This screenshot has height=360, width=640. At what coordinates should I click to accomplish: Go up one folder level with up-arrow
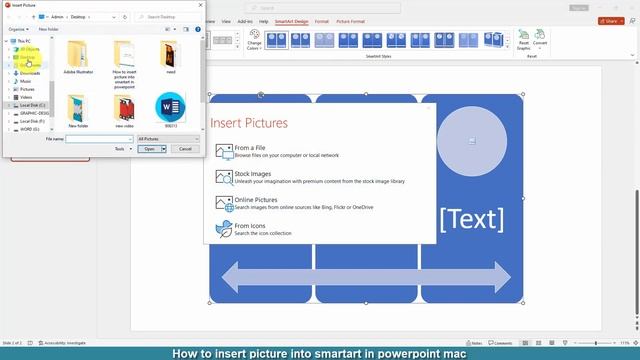(33, 17)
